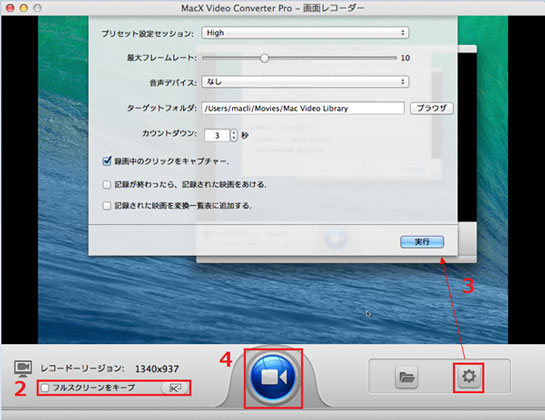Image resolution: width=545 pixels, height=420 pixels.
Task: Click the monitor camera record-region icon
Action: [x=23, y=369]
